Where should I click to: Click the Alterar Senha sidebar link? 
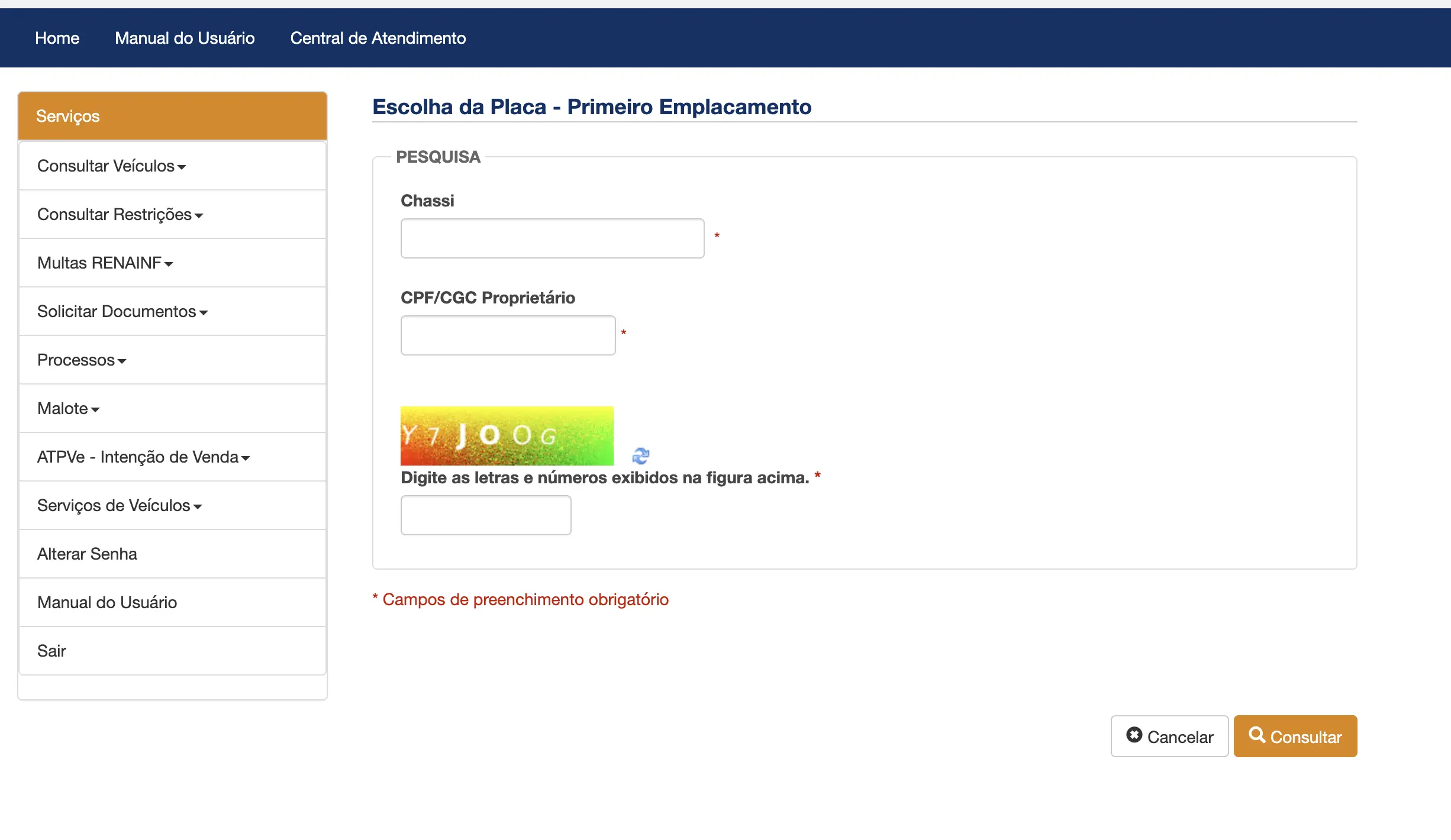point(87,554)
